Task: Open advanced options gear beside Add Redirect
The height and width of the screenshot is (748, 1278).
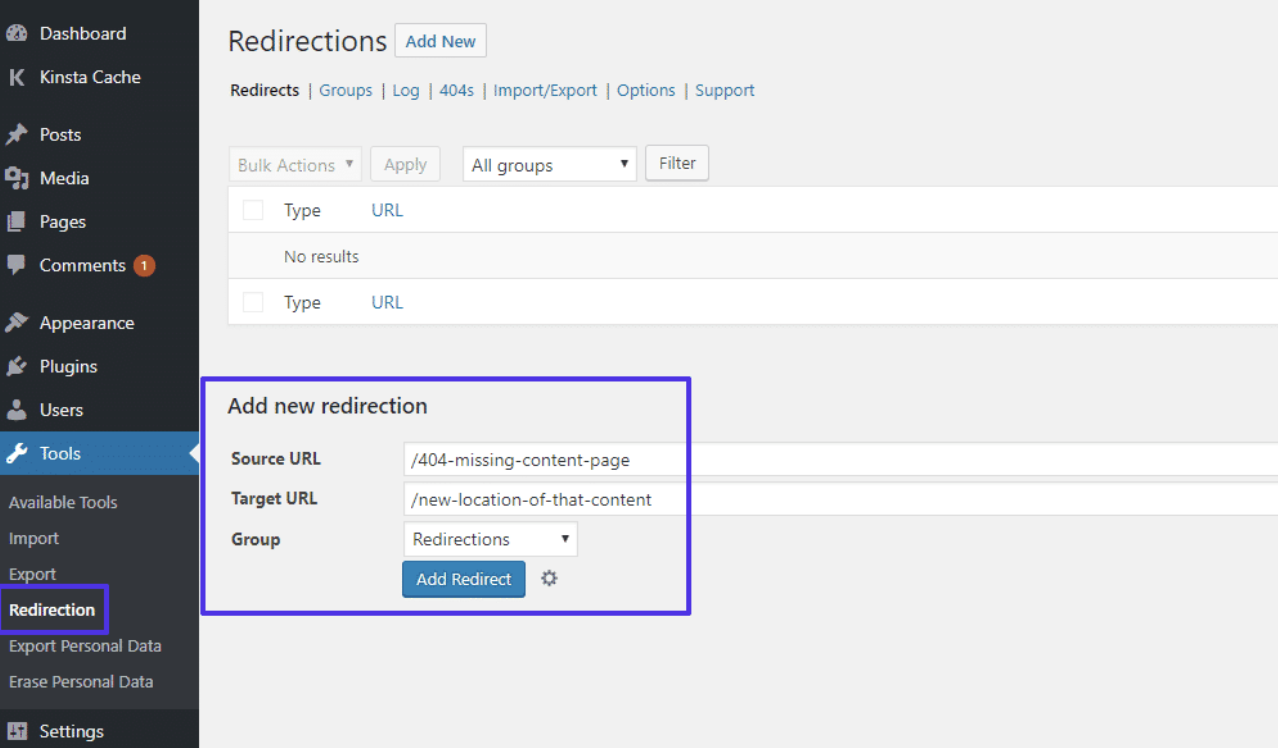Action: click(549, 578)
